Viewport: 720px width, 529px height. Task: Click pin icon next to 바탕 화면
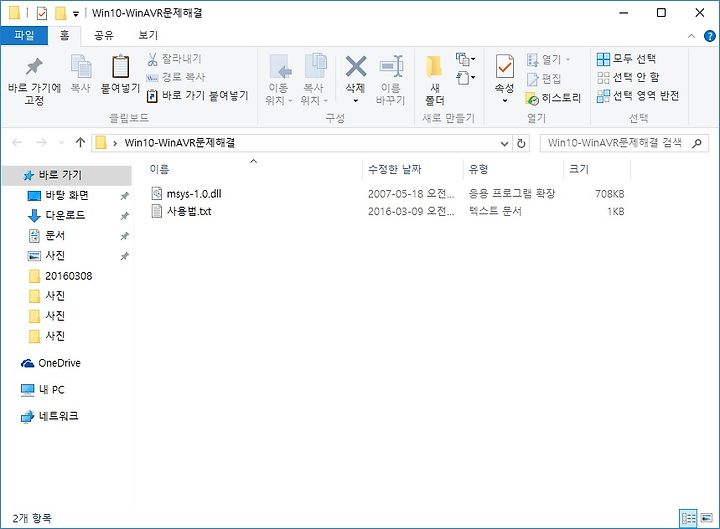[124, 196]
